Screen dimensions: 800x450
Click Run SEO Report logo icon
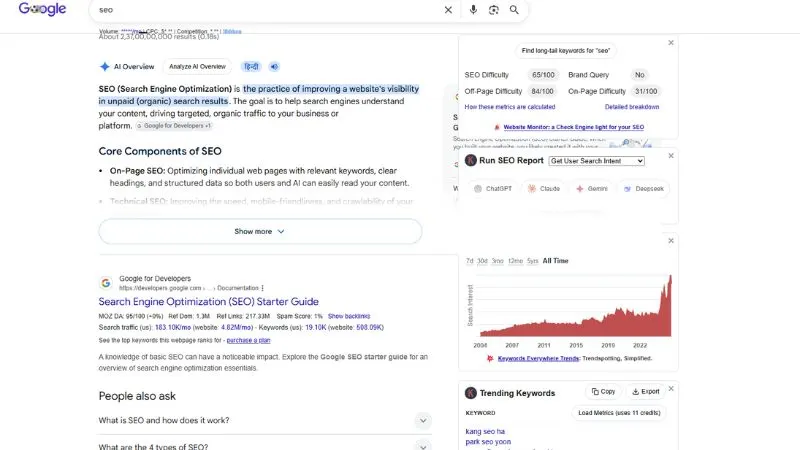(x=470, y=160)
